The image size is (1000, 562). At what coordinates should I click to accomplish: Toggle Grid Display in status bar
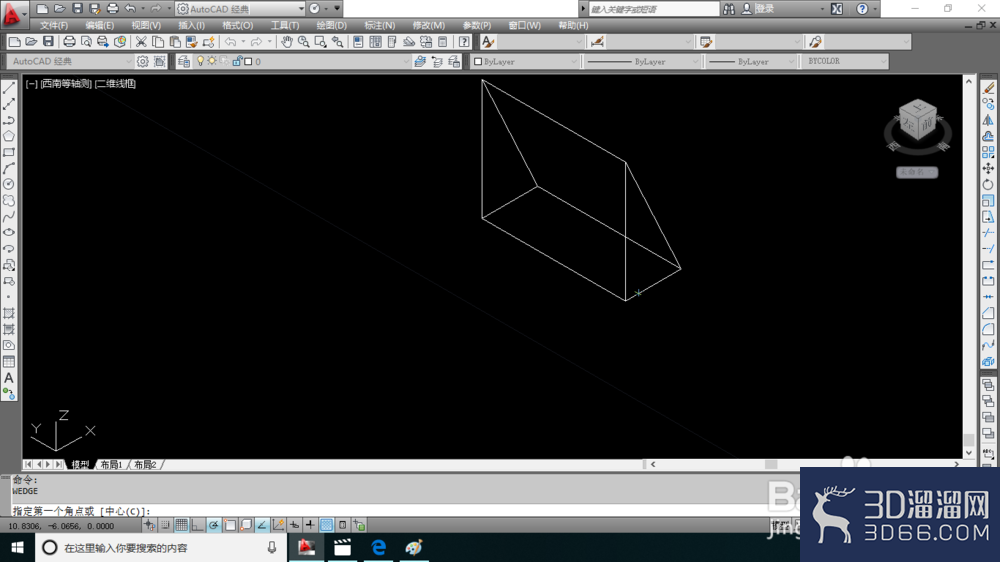181,526
